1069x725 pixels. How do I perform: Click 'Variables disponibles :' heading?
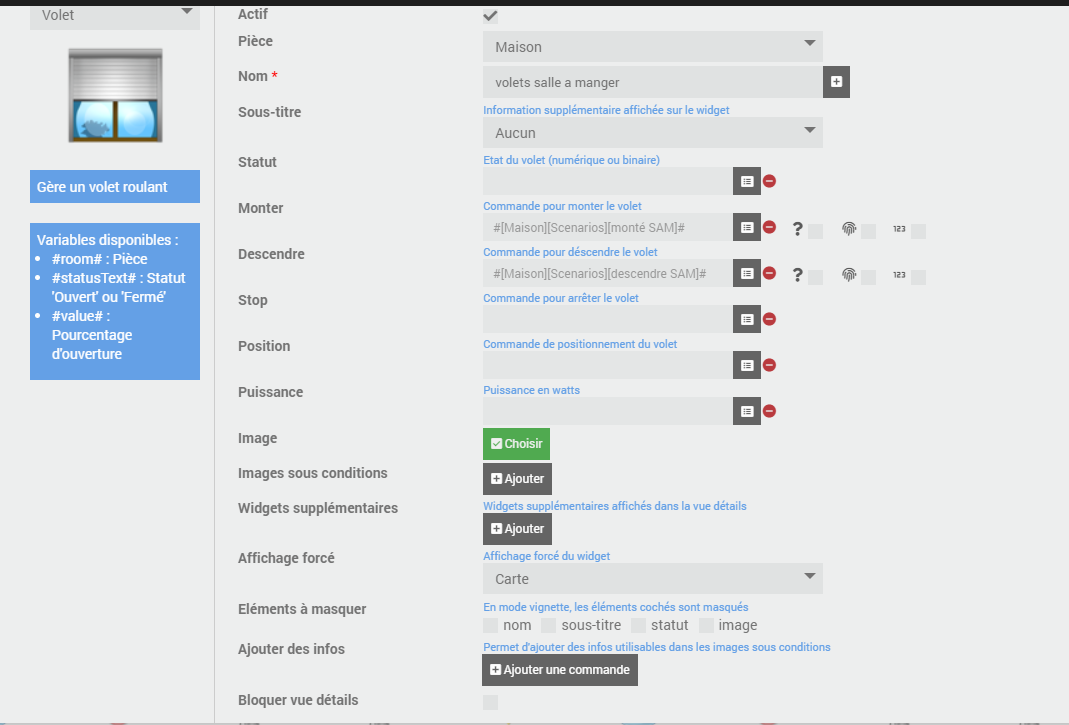pyautogui.click(x=108, y=240)
